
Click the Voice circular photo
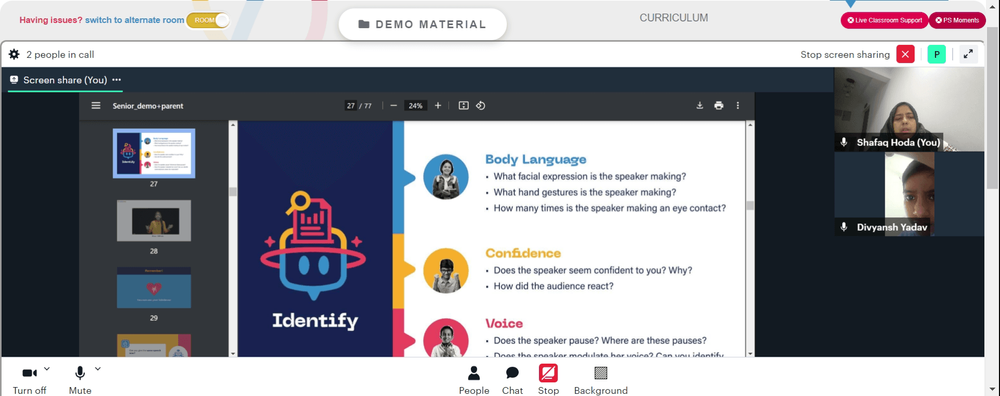click(446, 338)
